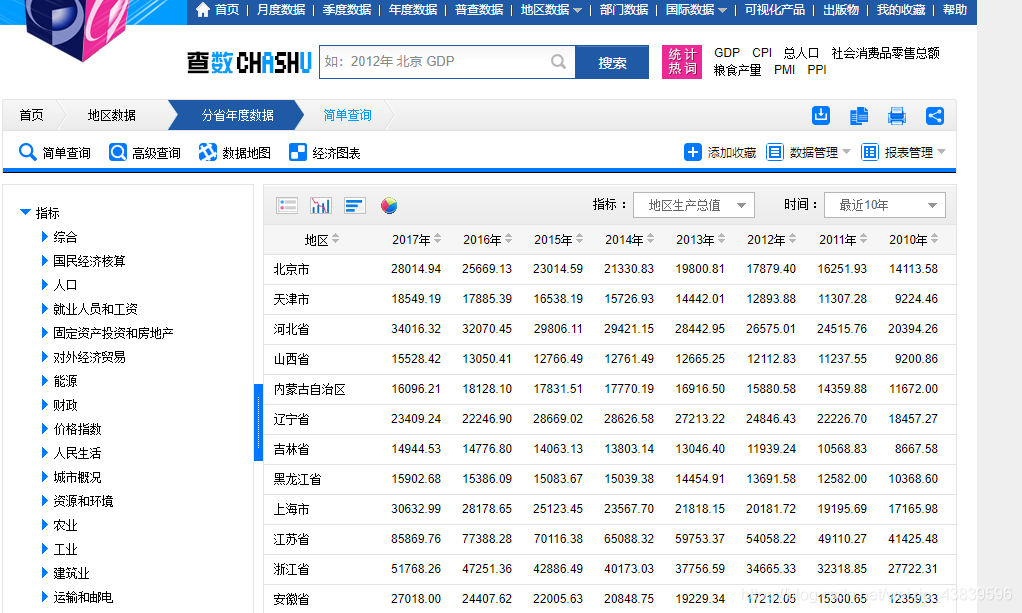Click the share icon
1022x613 pixels.
(935, 116)
